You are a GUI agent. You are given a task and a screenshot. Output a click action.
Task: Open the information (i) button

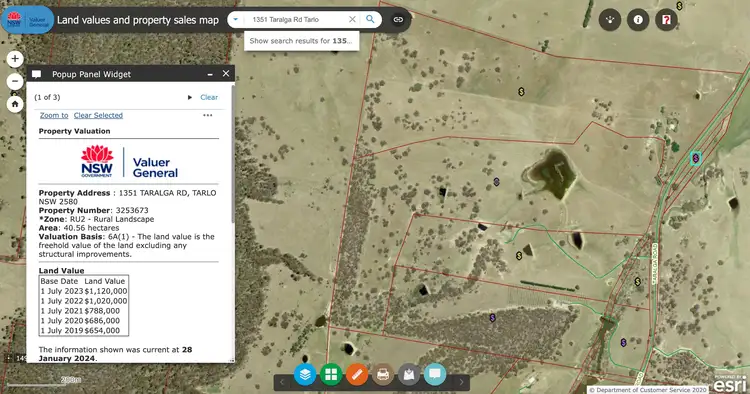(x=638, y=20)
